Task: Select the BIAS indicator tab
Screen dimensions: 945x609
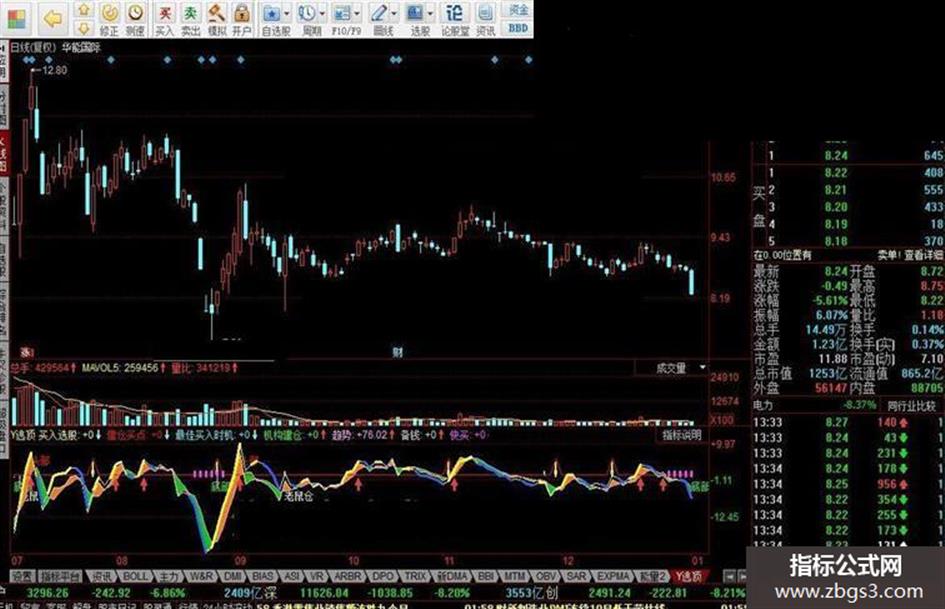Action: (x=262, y=576)
